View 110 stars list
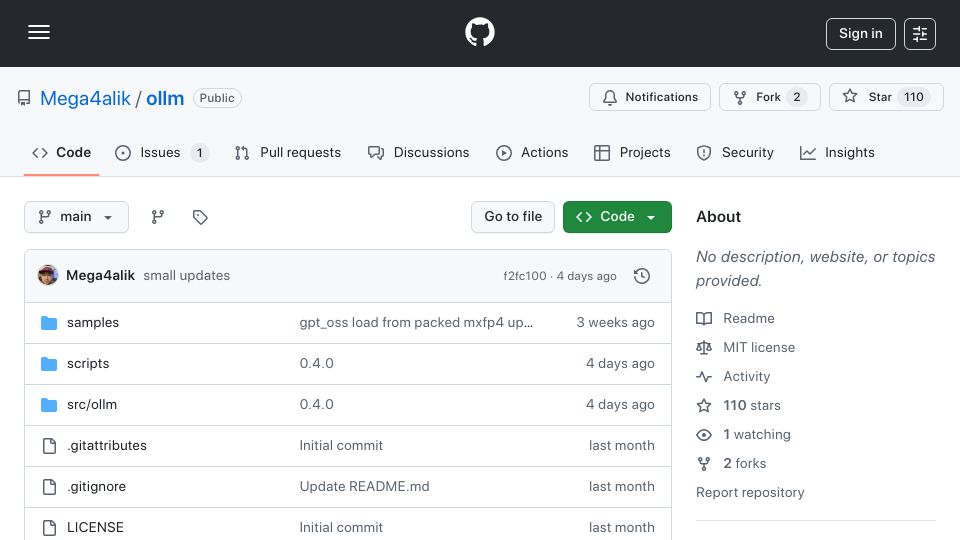Image resolution: width=960 pixels, height=540 pixels. click(752, 405)
